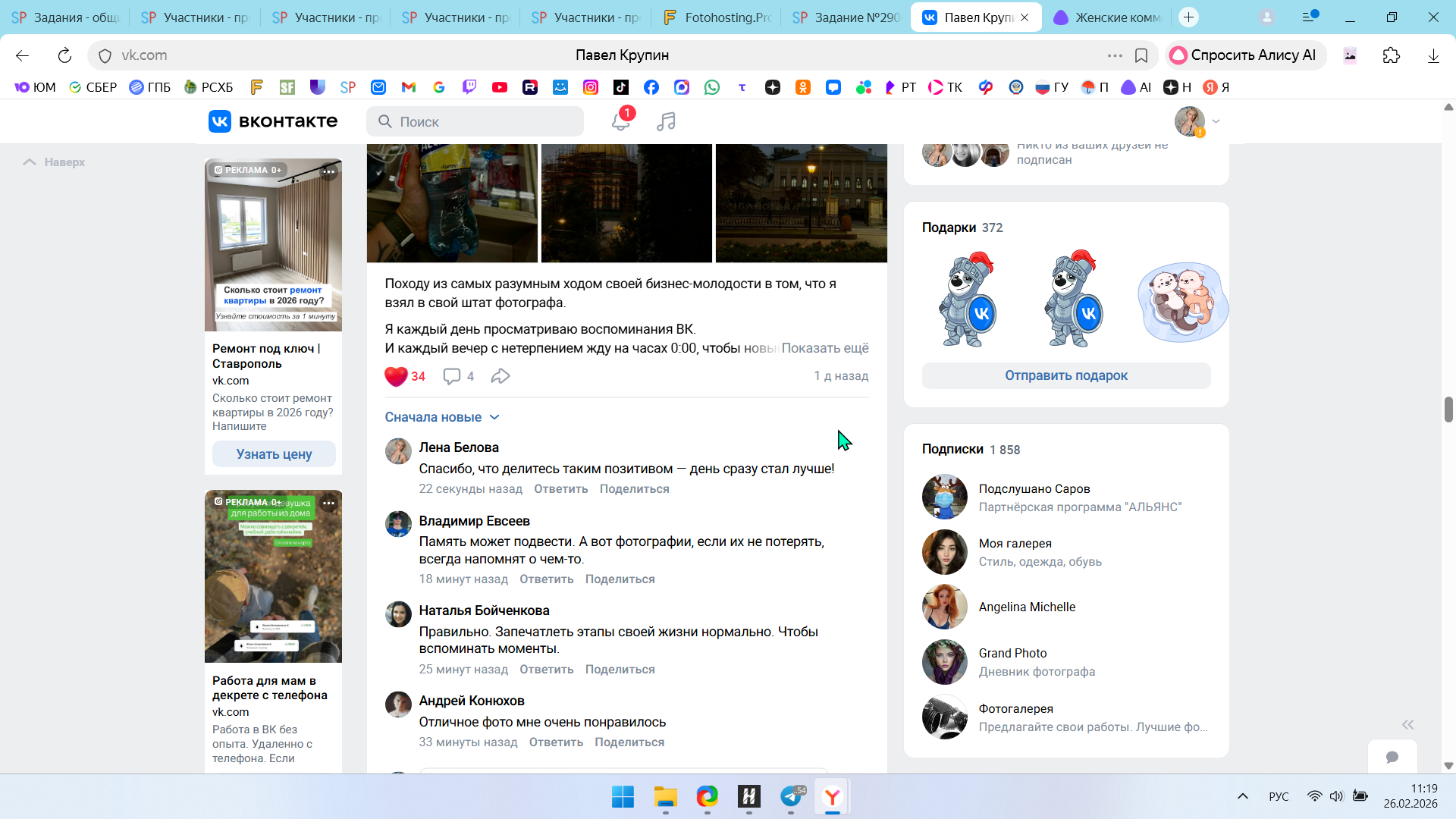
Task: Open post comments icon showing 4
Action: point(452,376)
